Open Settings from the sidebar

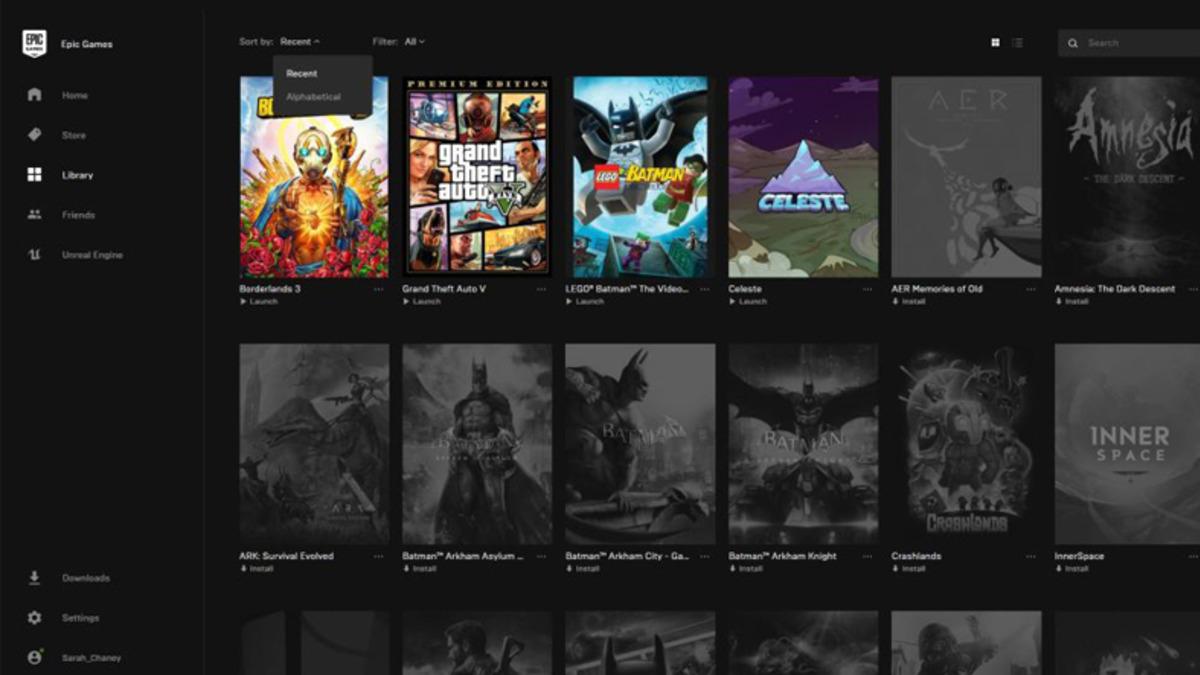pos(33,617)
